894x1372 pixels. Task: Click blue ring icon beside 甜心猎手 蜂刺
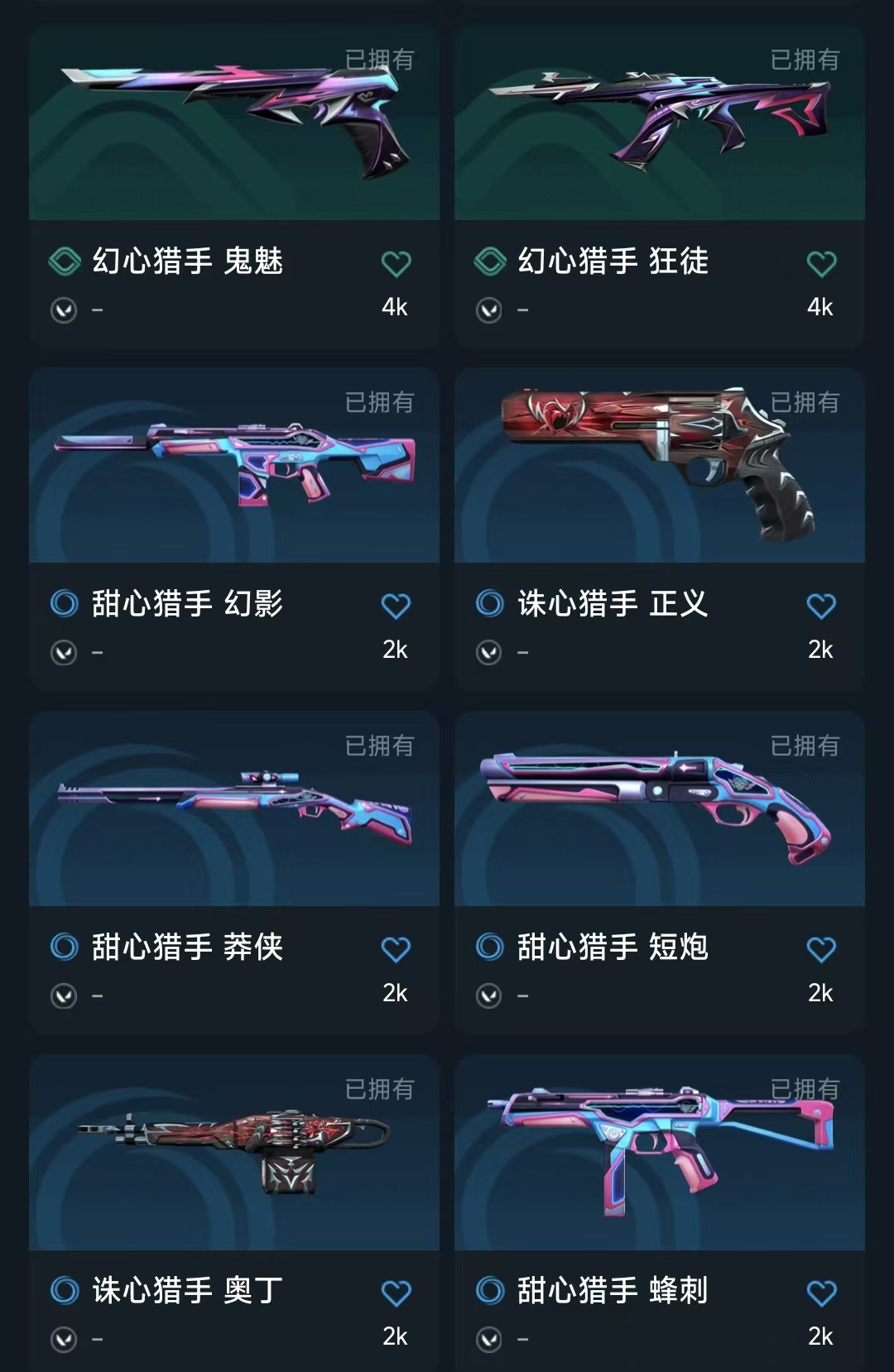[490, 1290]
